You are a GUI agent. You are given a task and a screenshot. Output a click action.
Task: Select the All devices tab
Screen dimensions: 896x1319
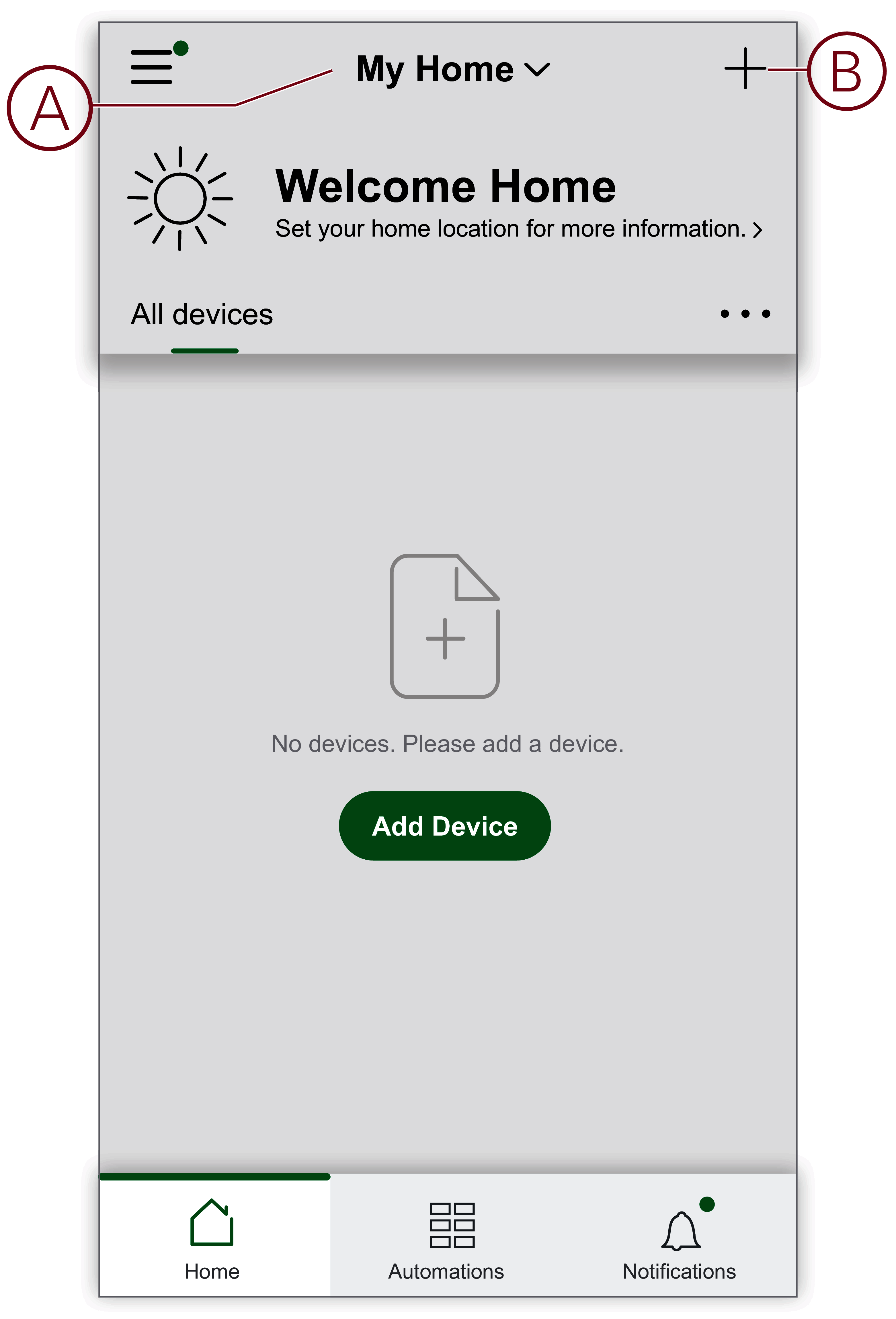[x=202, y=315]
